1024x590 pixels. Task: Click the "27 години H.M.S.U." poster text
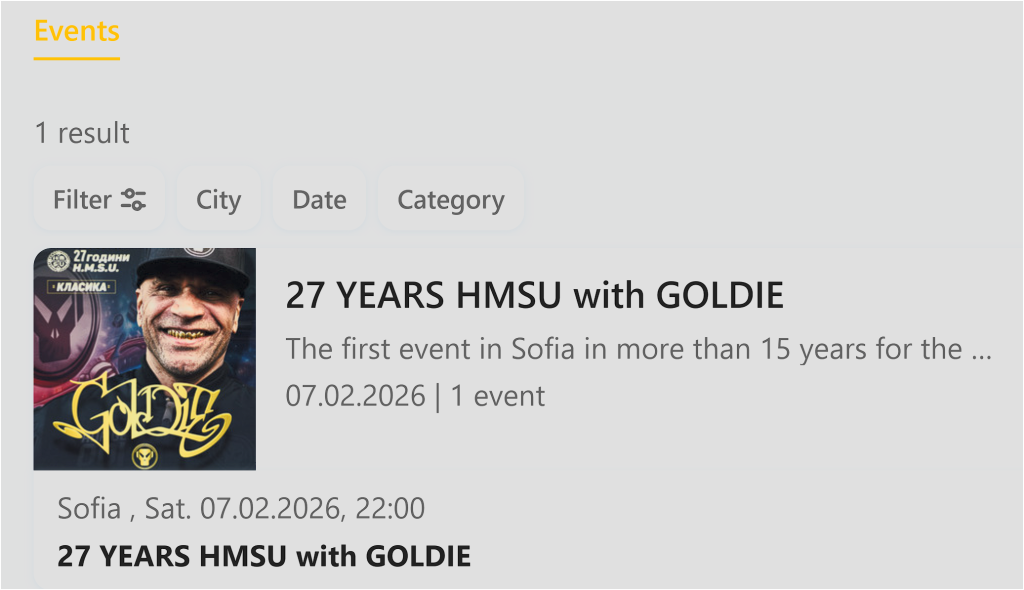pos(101,261)
